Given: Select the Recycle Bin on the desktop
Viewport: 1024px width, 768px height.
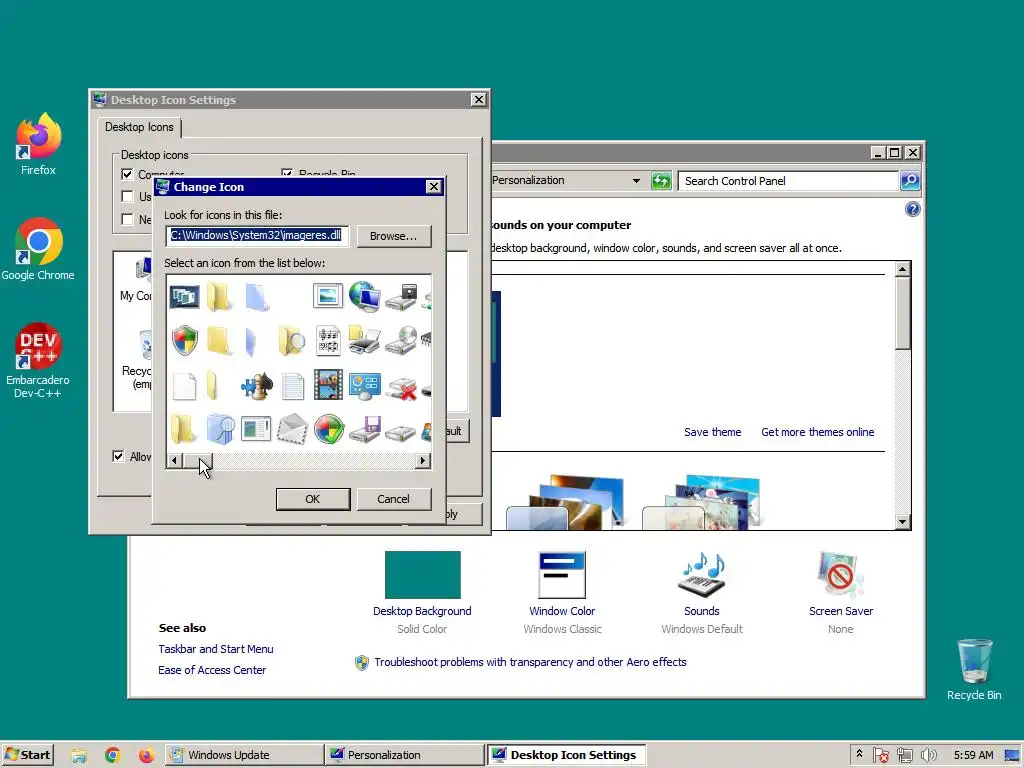Looking at the screenshot, I should pyautogui.click(x=974, y=669).
